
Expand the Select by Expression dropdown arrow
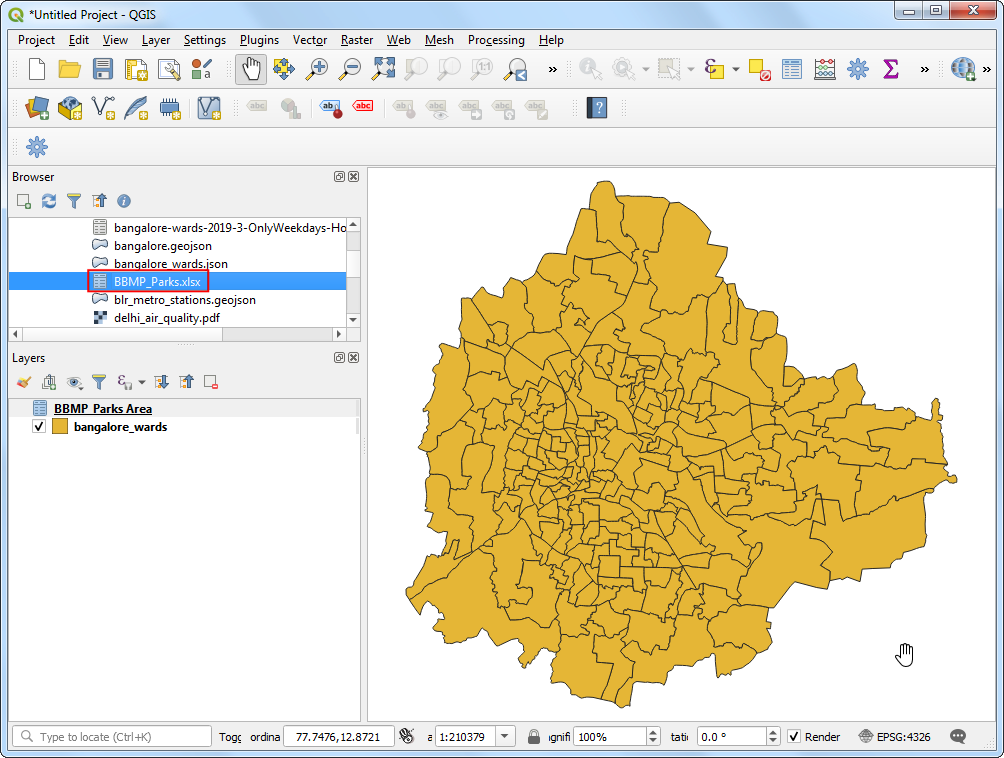[733, 69]
